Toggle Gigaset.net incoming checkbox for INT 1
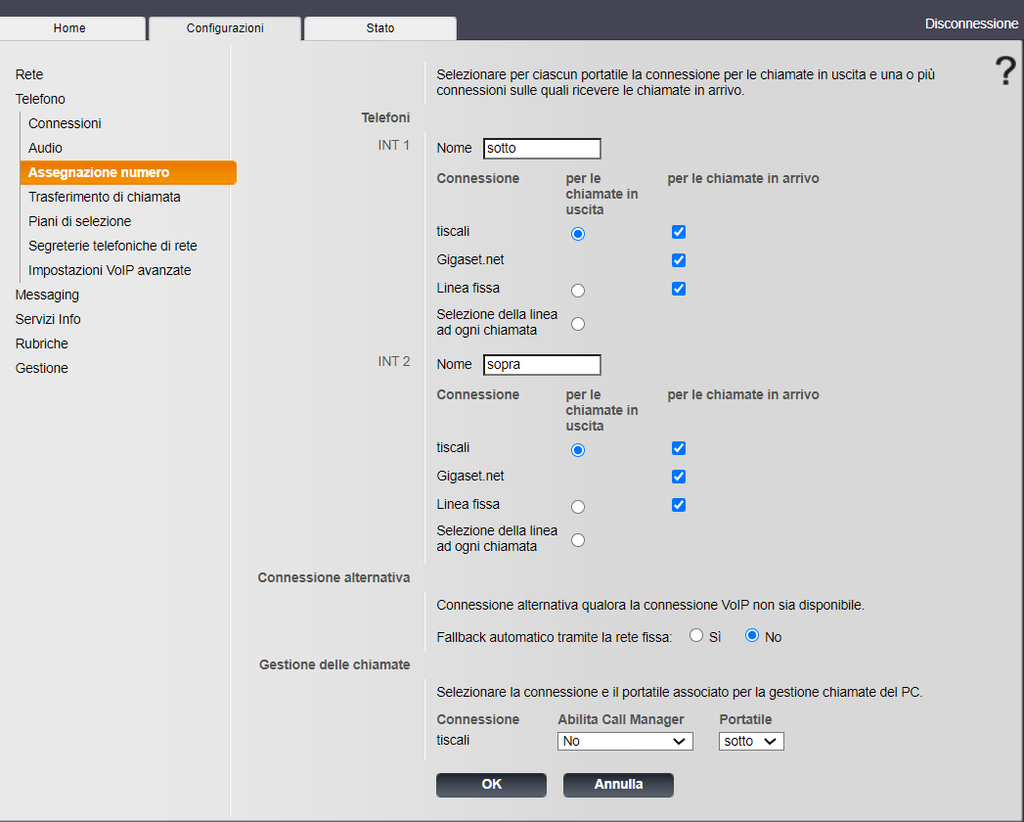 coord(679,261)
